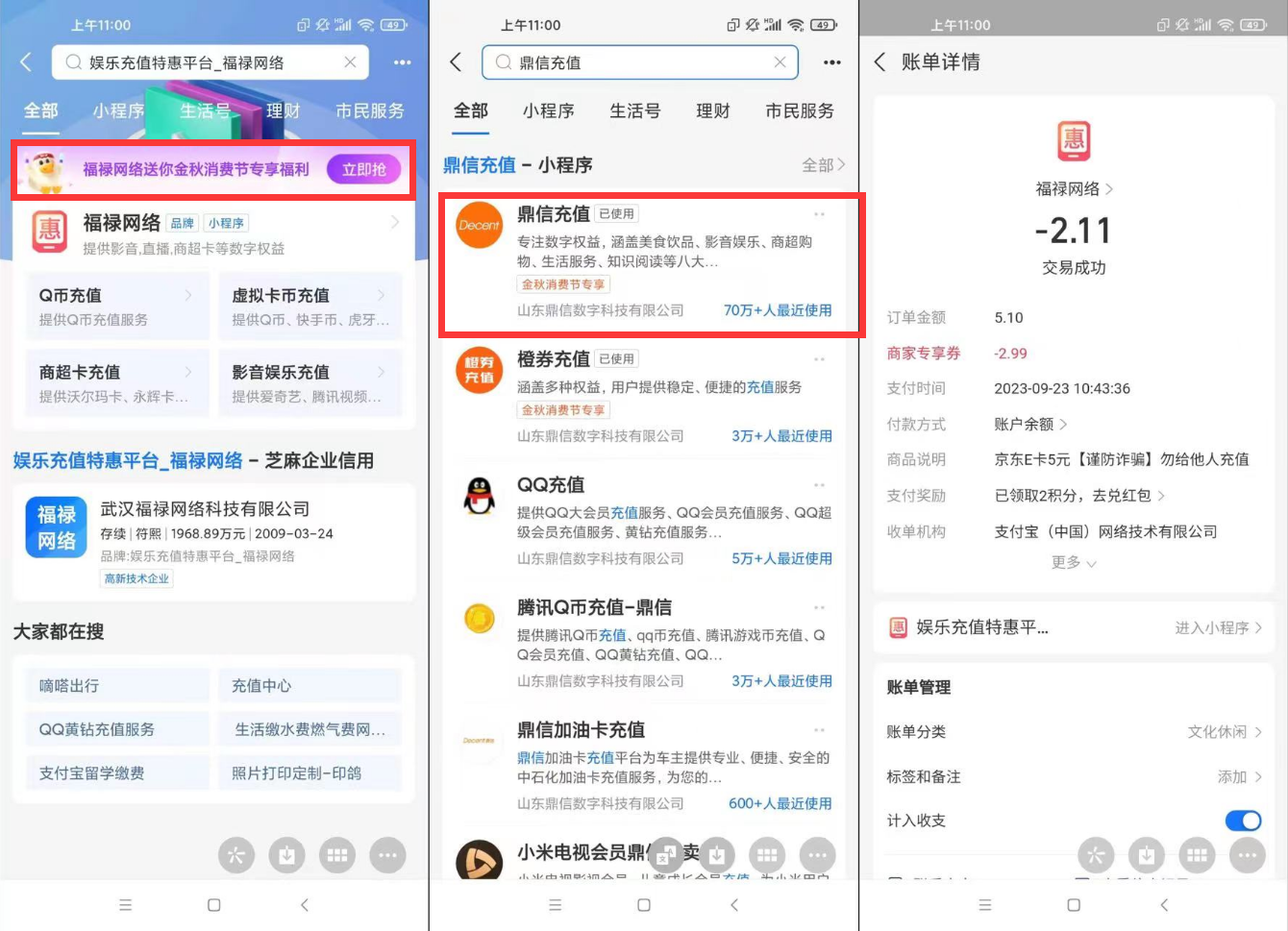Search suggestion 充值中心
1288x931 pixels.
(310, 686)
